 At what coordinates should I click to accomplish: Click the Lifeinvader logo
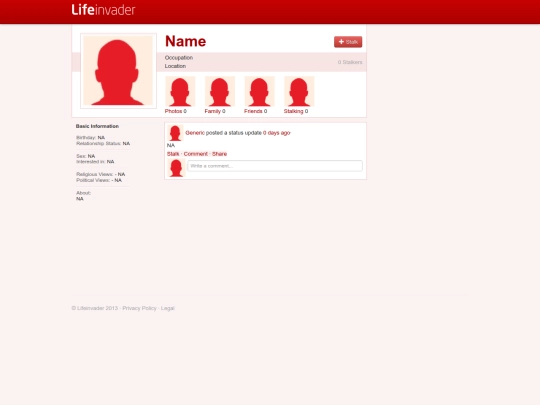click(x=103, y=10)
